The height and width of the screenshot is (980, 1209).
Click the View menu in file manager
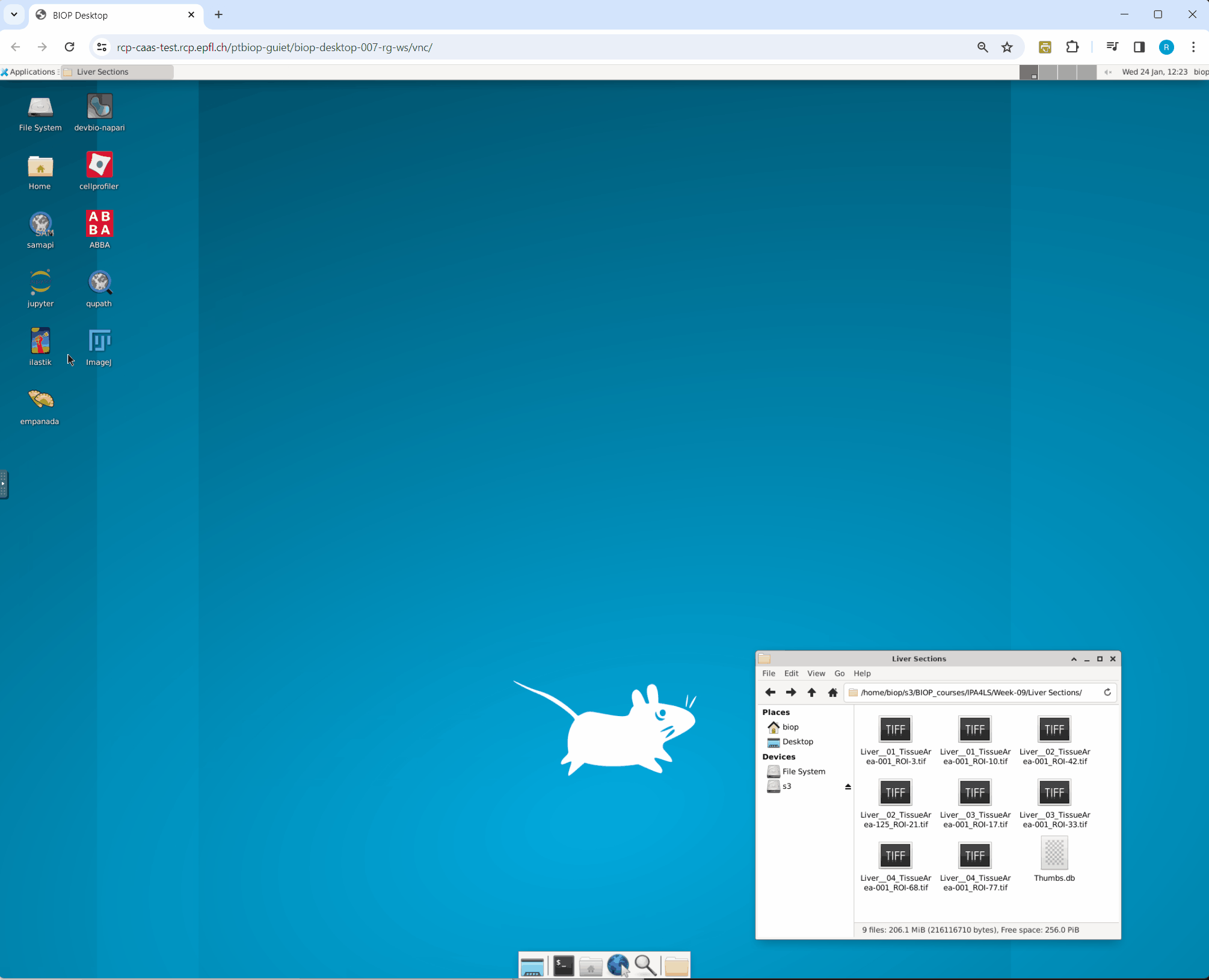point(816,673)
